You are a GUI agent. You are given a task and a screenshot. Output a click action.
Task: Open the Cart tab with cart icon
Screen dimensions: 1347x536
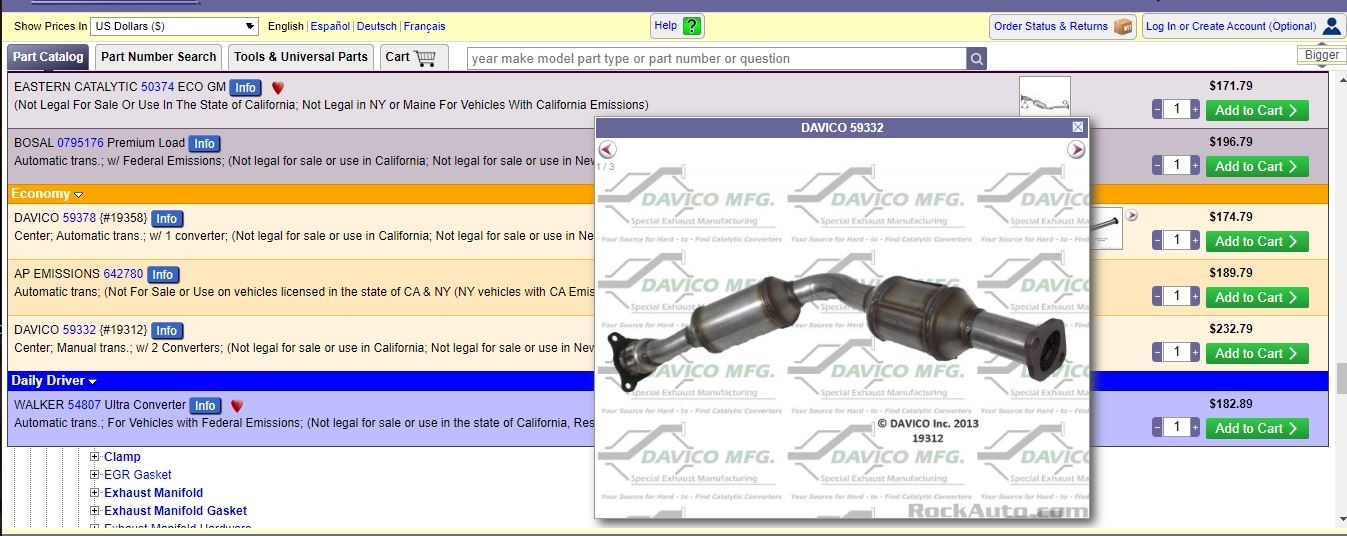click(414, 57)
